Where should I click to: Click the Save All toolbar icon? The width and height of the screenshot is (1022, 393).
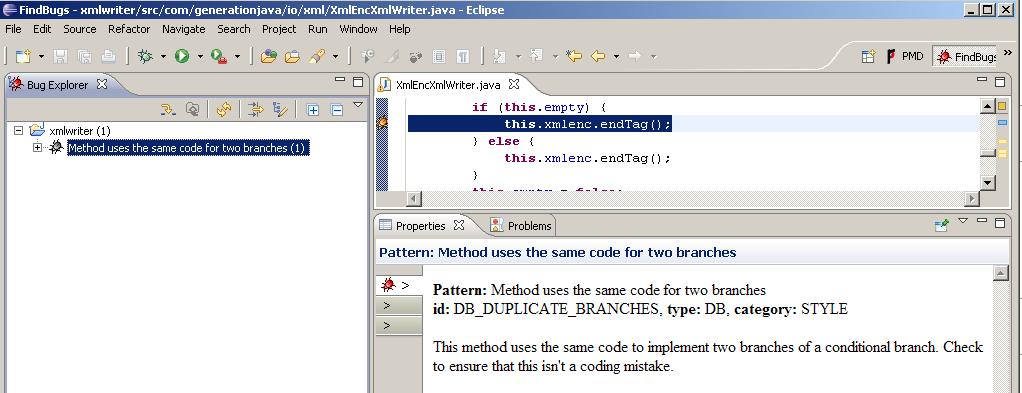coord(84,57)
